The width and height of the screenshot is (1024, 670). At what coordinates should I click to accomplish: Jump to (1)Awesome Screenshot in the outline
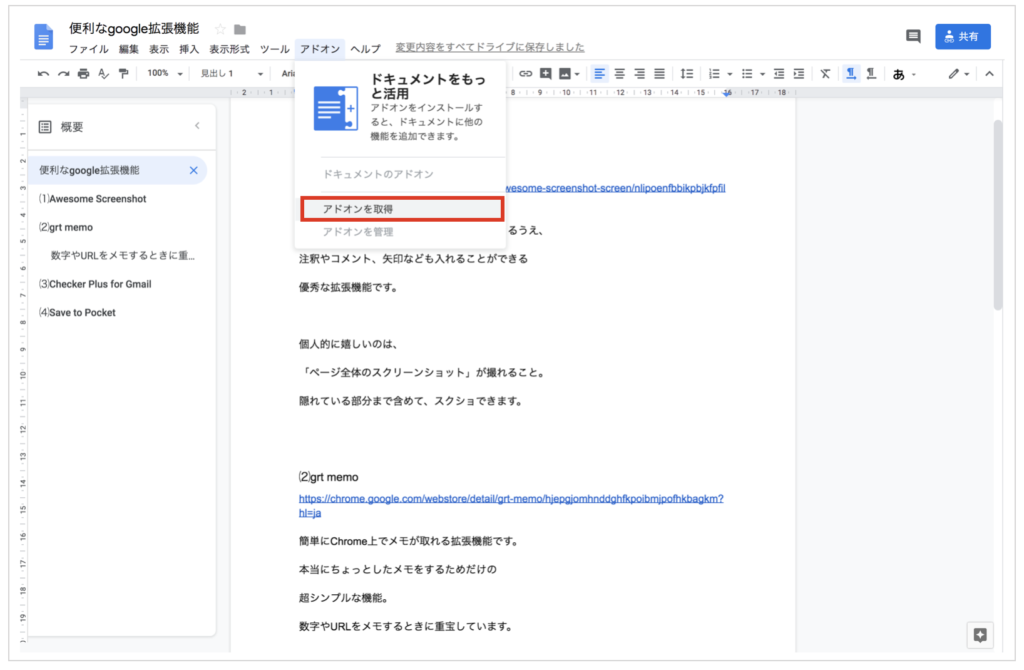[x=93, y=199]
